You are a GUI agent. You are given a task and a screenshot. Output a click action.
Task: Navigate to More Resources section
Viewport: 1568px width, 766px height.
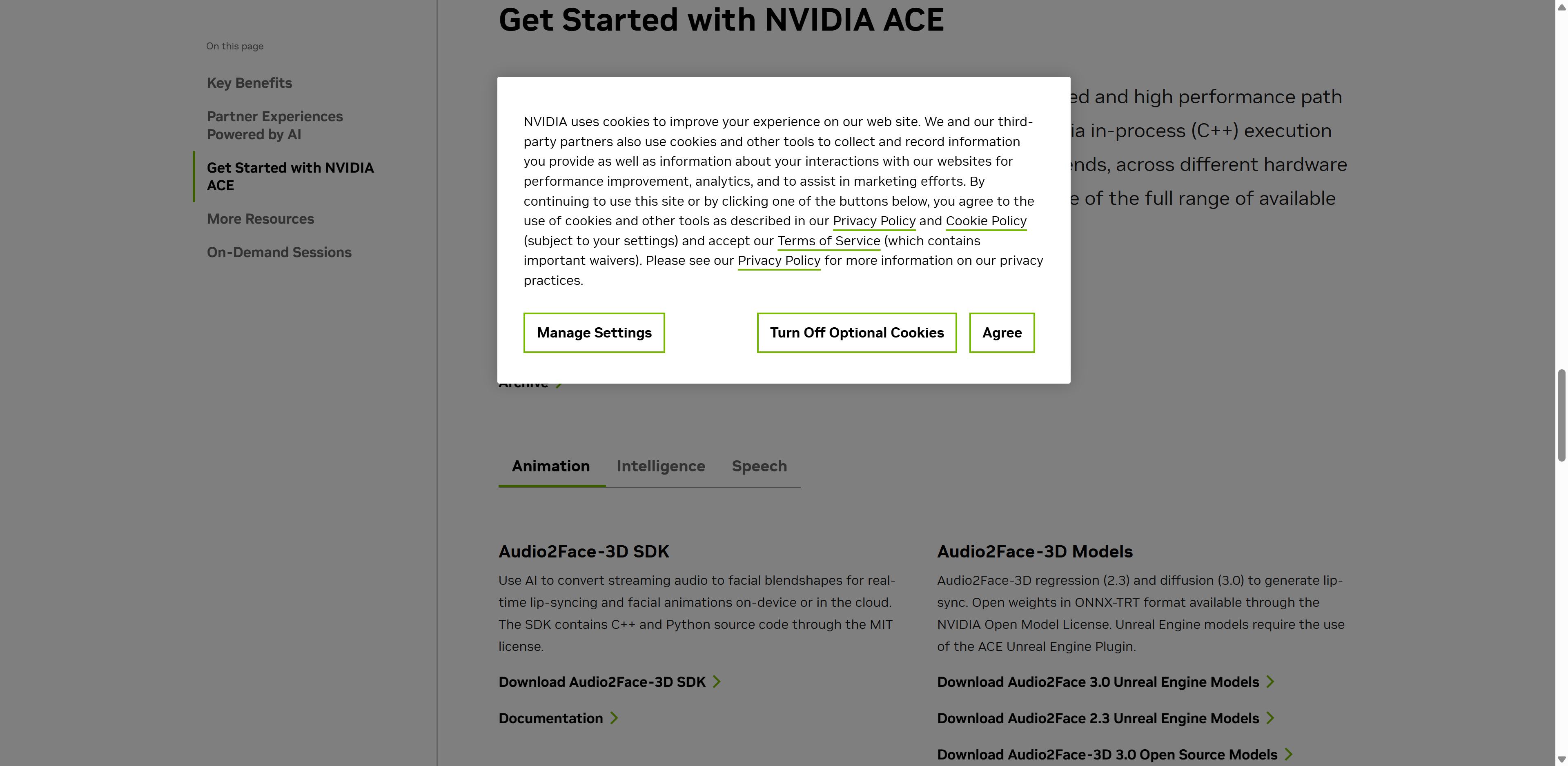[261, 219]
